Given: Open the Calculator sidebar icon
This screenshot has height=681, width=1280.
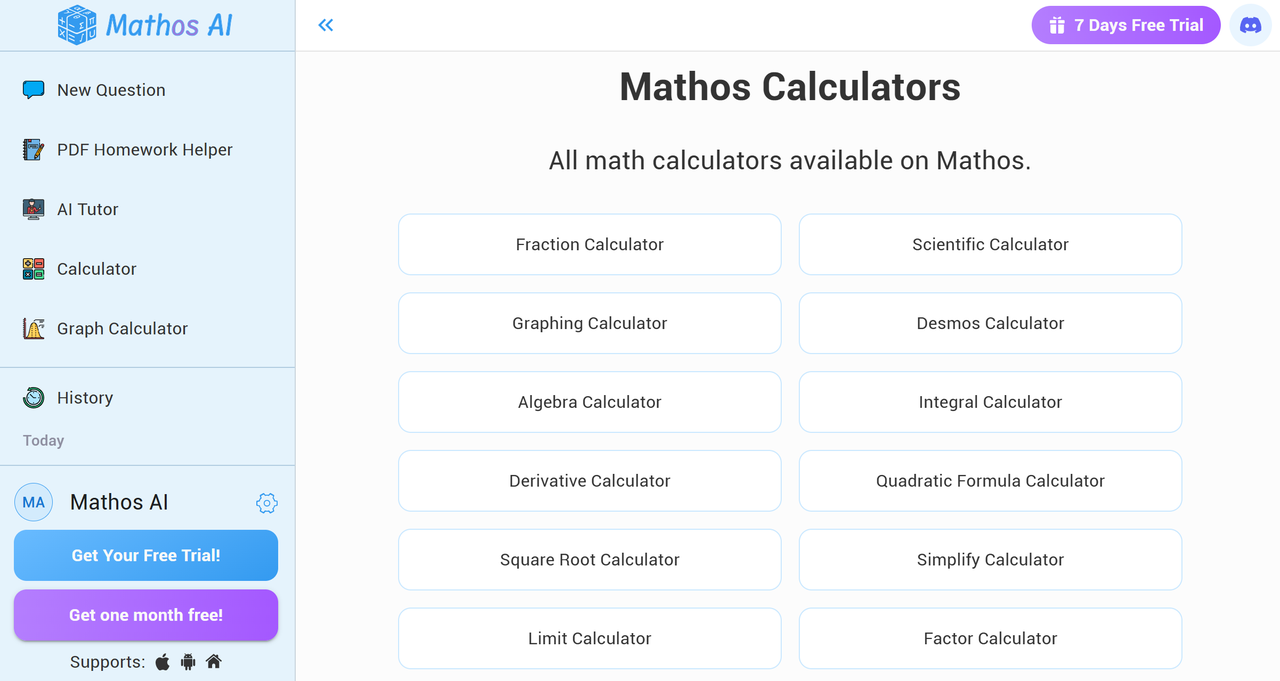Looking at the screenshot, I should tap(33, 269).
